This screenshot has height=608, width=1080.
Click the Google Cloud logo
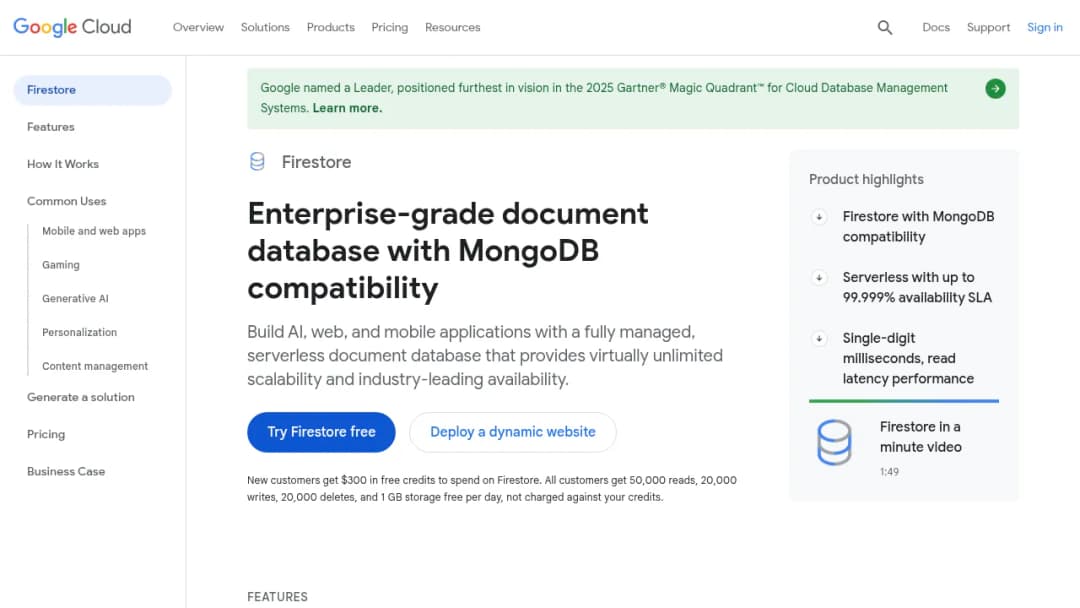(72, 27)
